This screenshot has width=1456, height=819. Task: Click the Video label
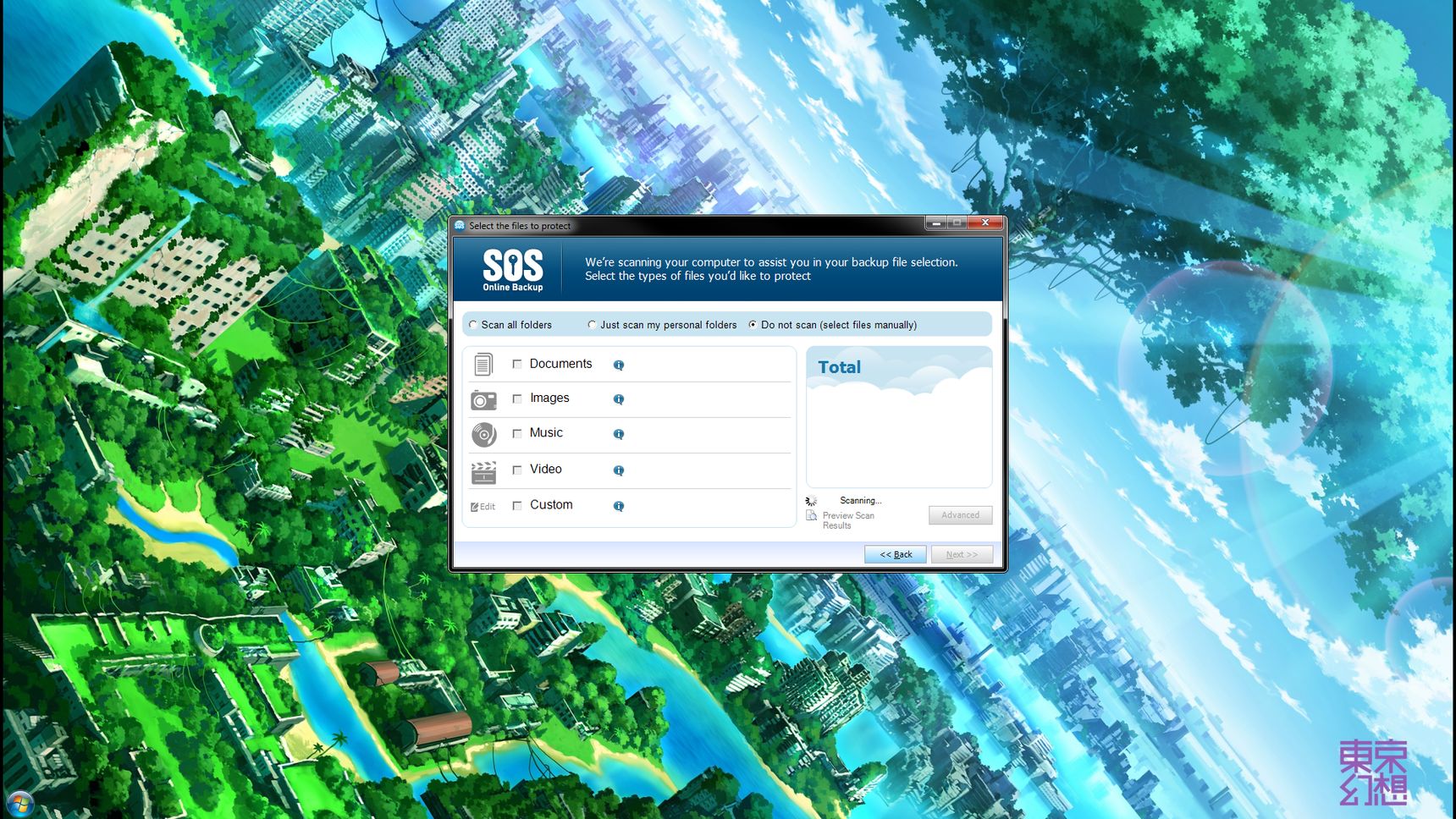click(x=545, y=470)
